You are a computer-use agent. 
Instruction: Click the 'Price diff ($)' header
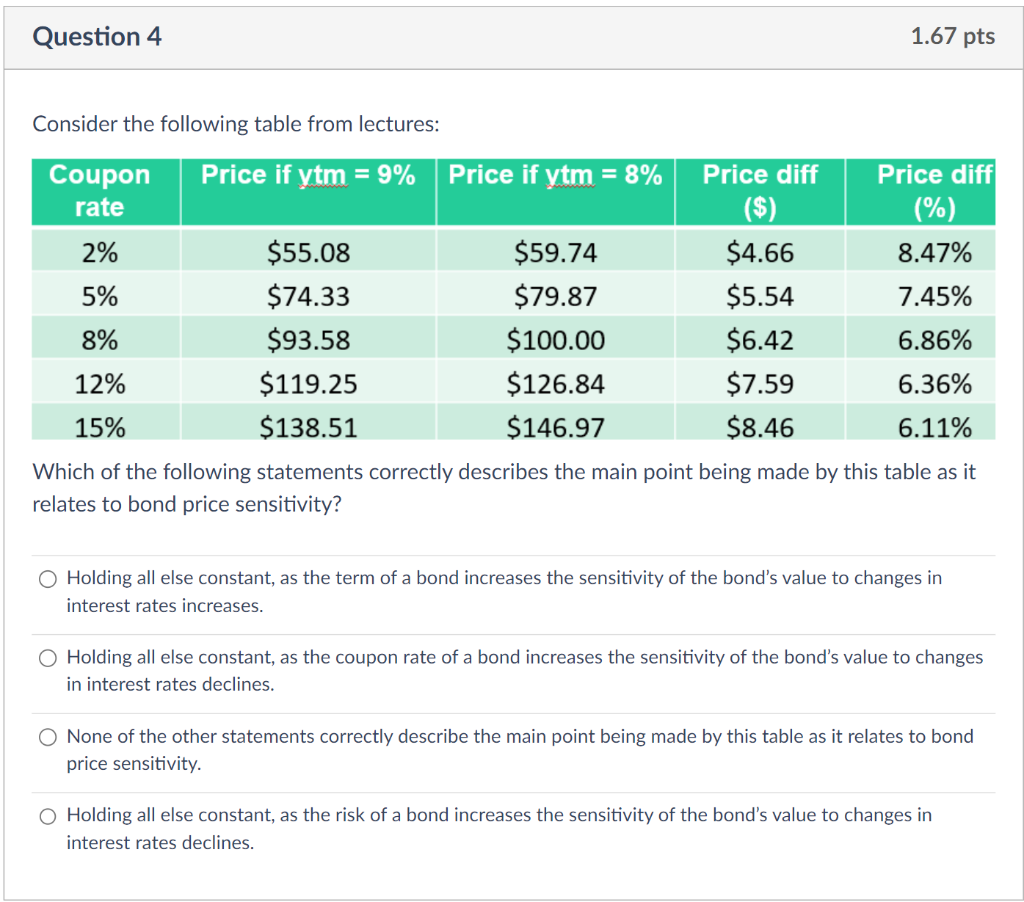coord(760,191)
